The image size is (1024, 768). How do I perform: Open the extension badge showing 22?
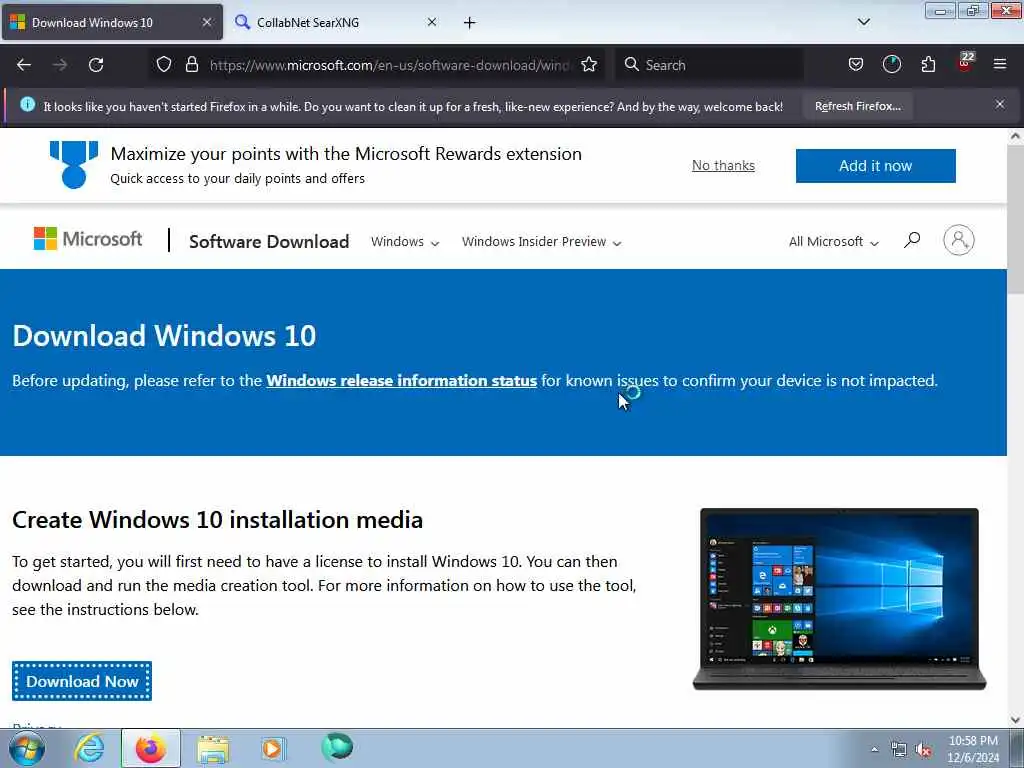[x=965, y=62]
